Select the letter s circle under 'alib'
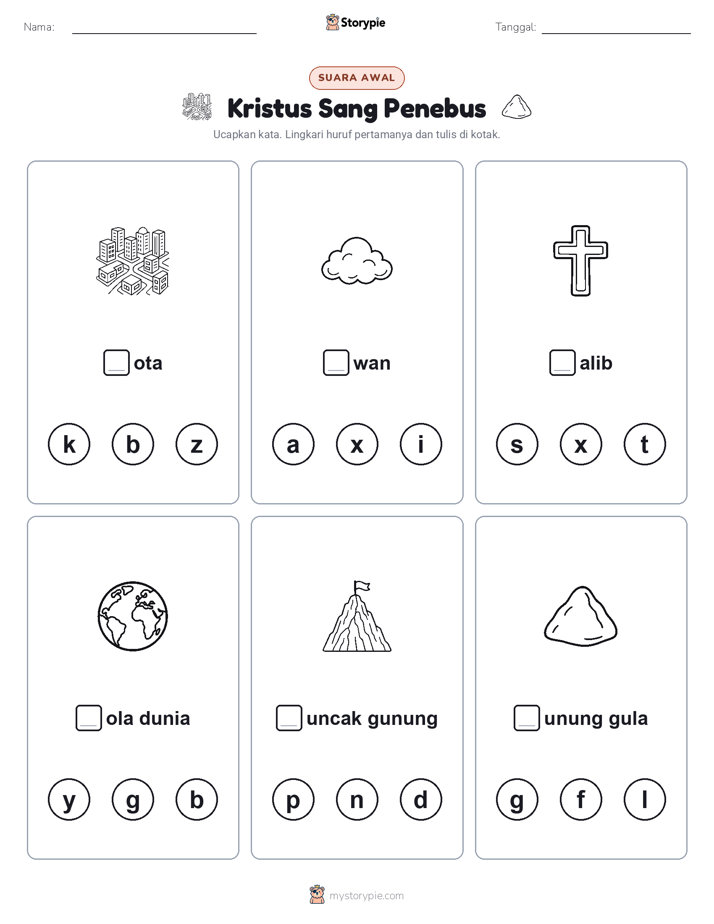This screenshot has height=924, width=714. coord(517,444)
